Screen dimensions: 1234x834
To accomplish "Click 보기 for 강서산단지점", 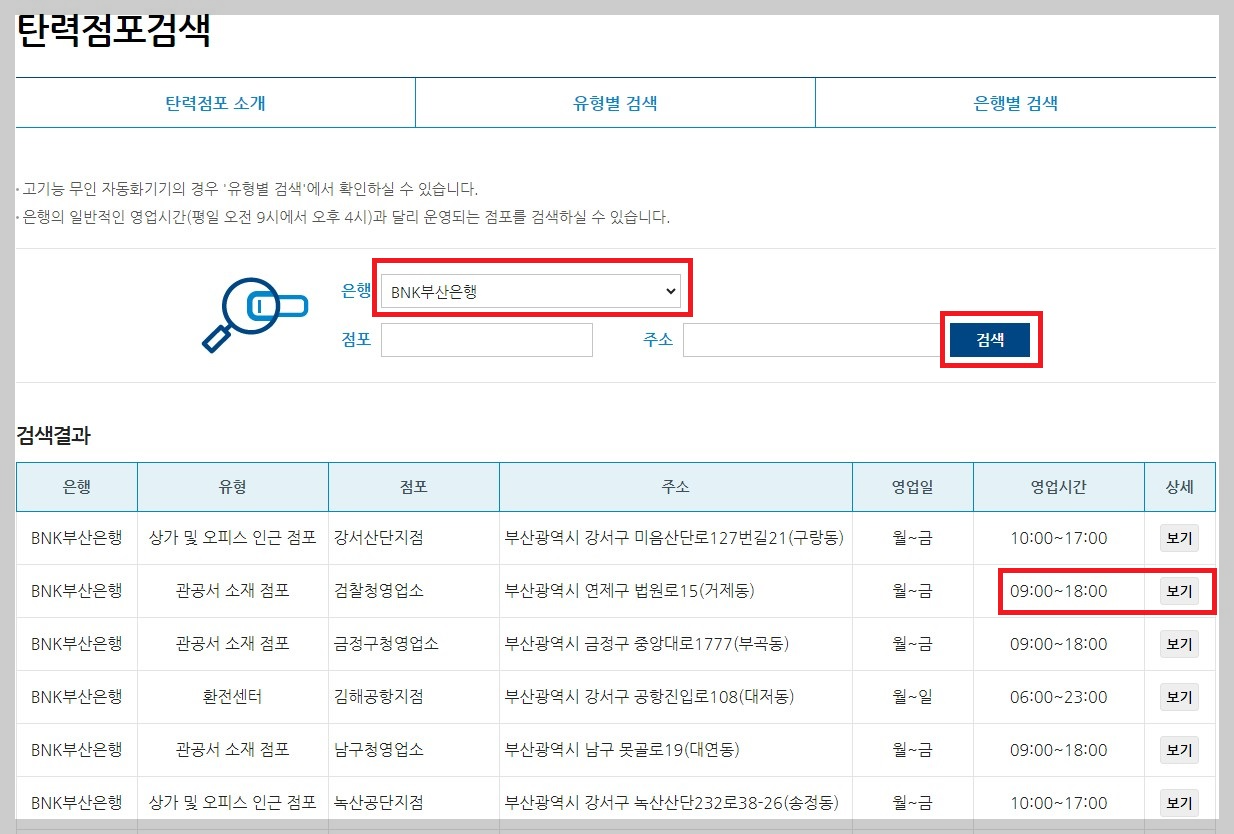I will click(x=1179, y=537).
